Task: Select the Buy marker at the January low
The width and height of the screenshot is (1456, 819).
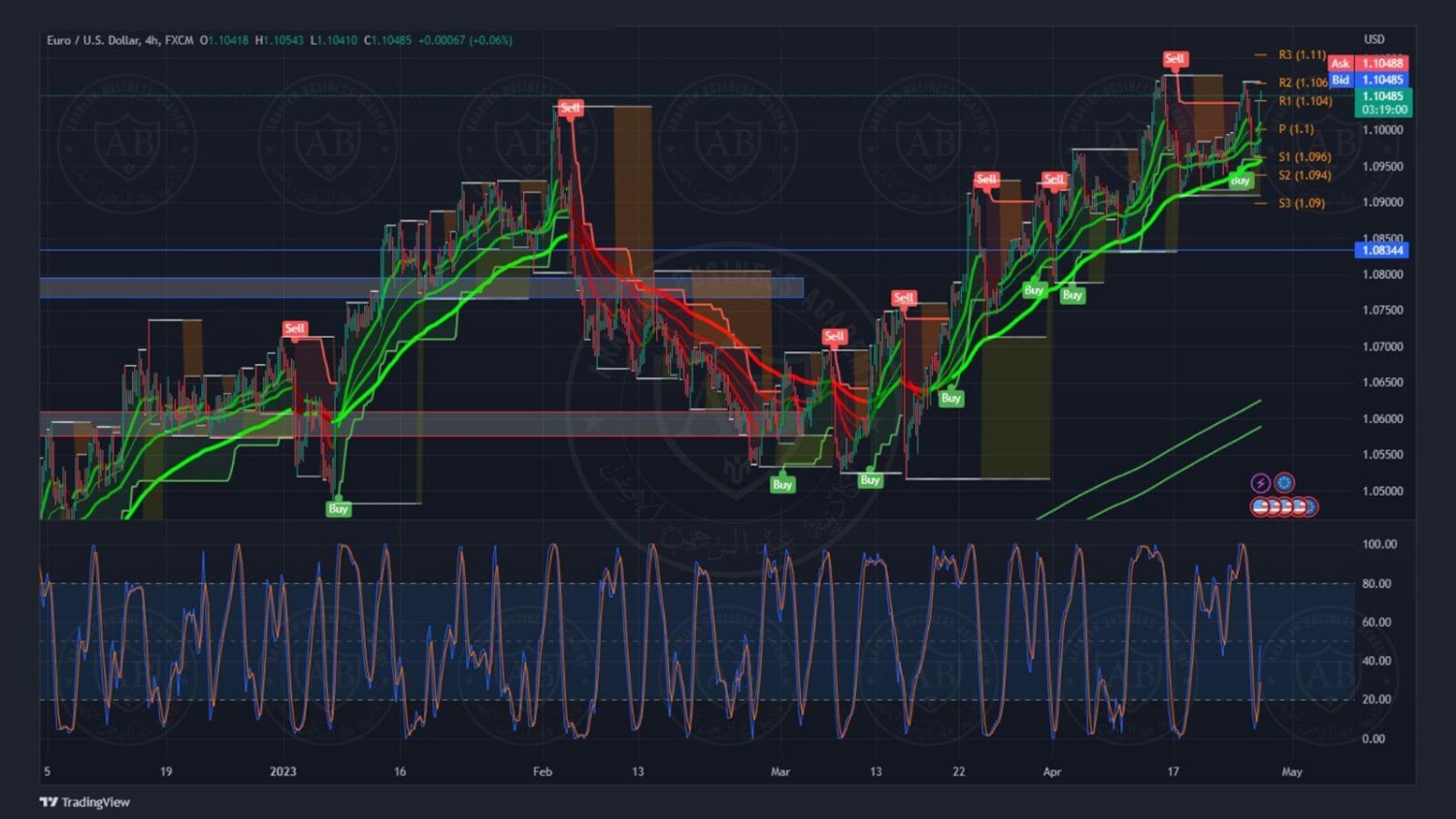Action: [x=338, y=508]
